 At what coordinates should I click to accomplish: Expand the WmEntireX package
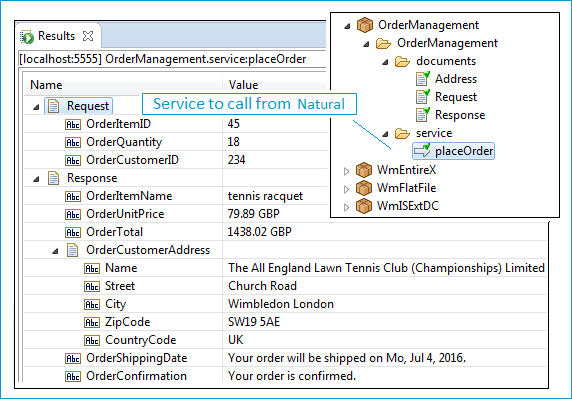click(346, 171)
